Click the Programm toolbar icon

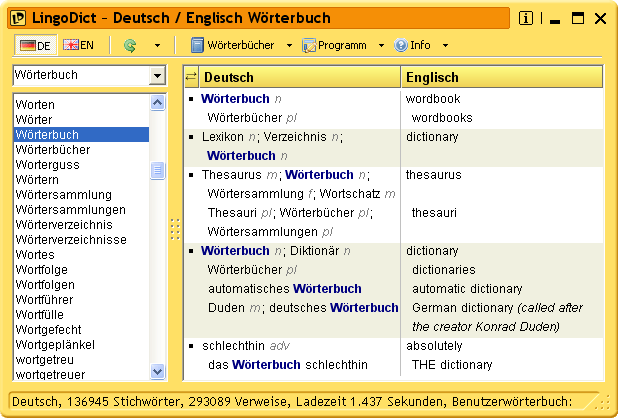[309, 45]
